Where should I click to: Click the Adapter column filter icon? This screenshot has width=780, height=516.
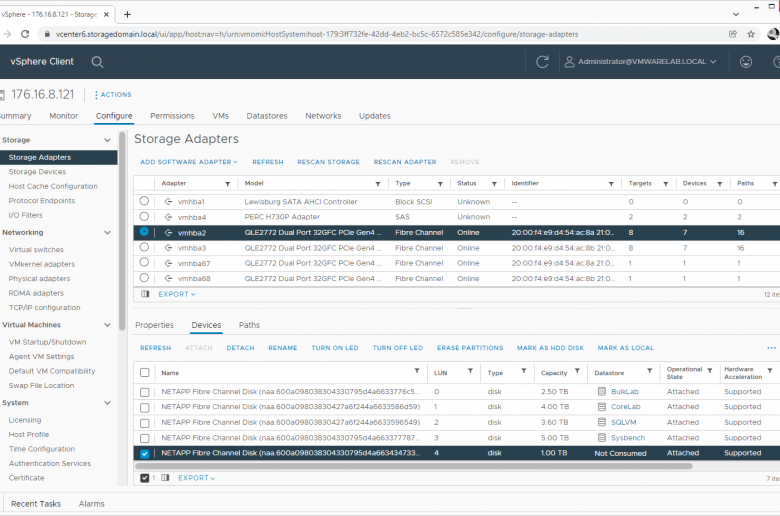(227, 184)
